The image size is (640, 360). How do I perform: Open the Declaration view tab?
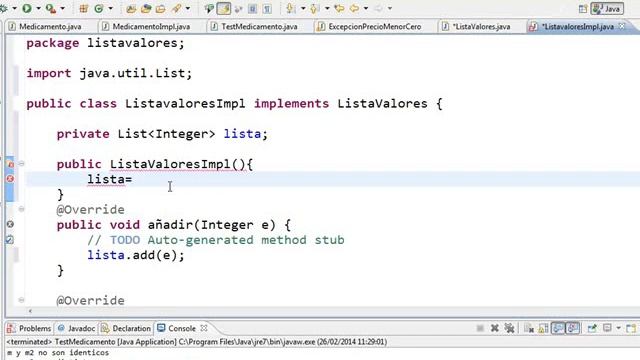coord(126,328)
